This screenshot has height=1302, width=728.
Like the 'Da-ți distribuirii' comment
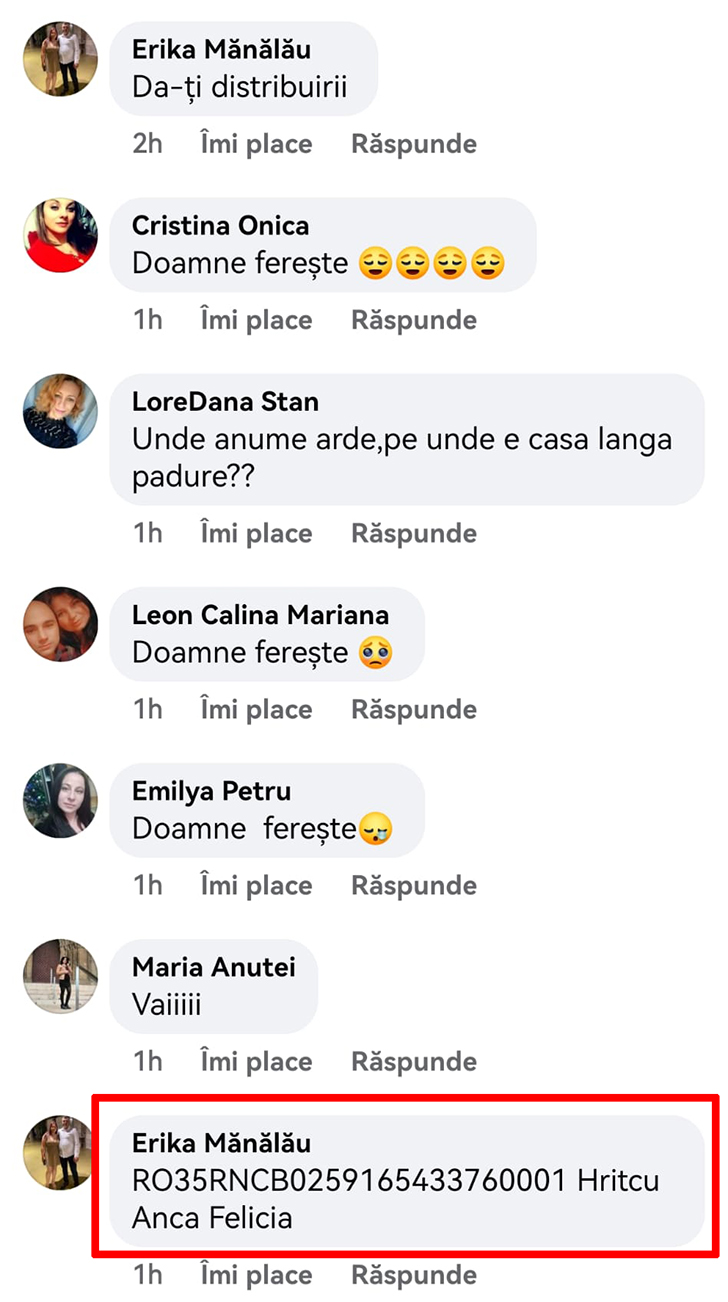click(x=256, y=144)
